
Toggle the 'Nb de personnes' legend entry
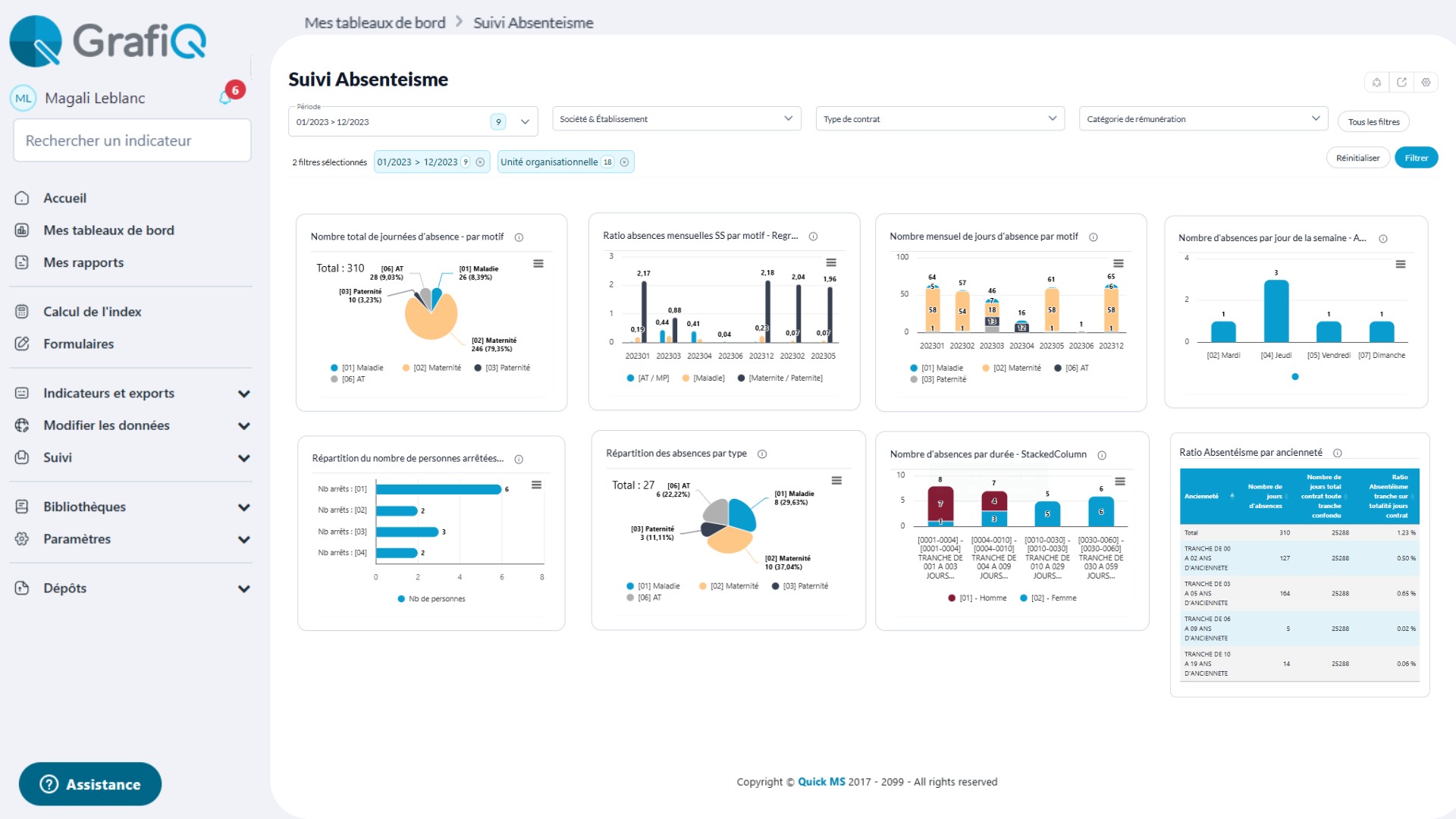431,598
